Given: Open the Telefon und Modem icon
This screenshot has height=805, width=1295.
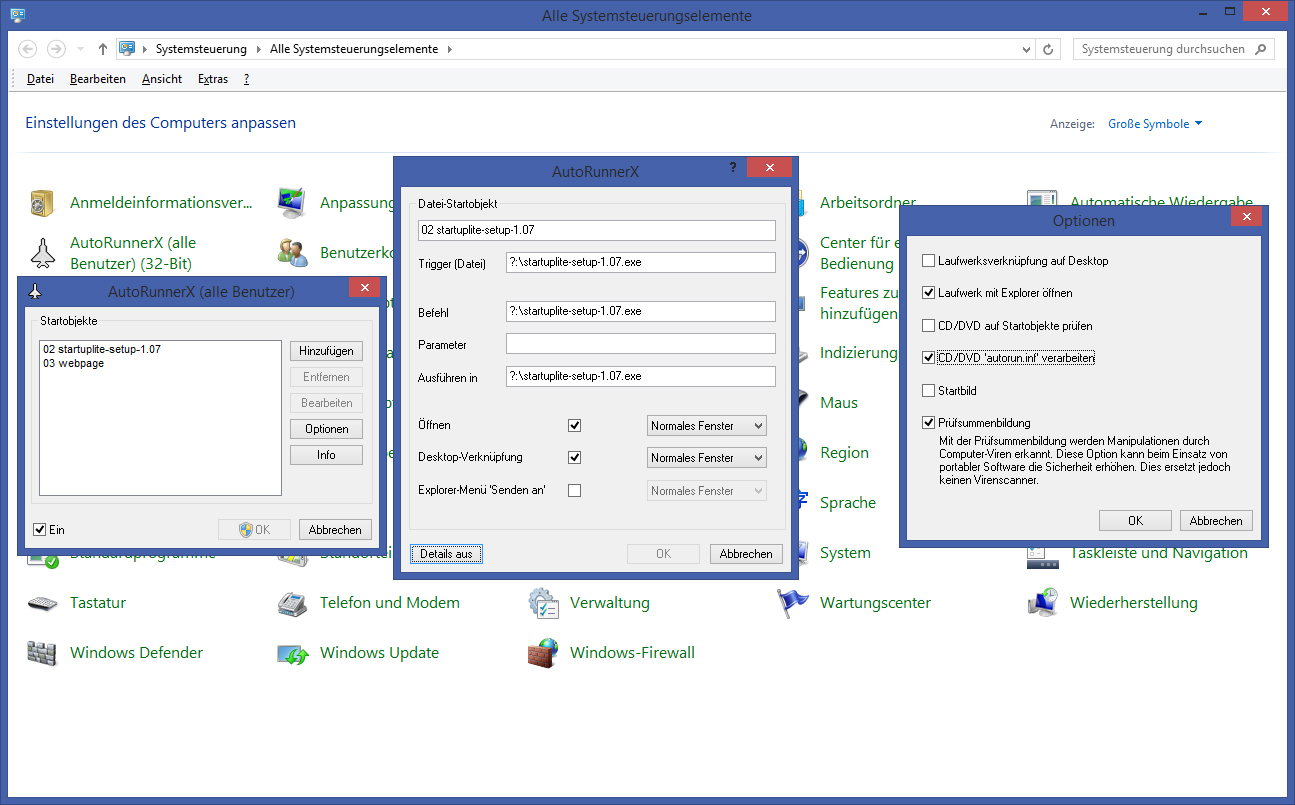Looking at the screenshot, I should point(292,603).
